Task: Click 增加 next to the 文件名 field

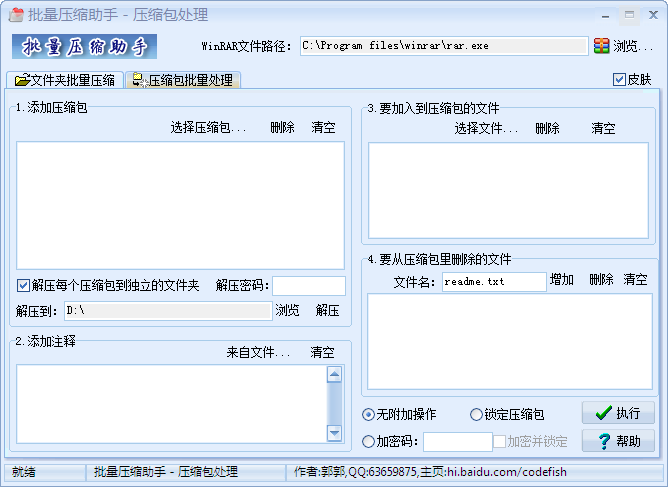Action: tap(562, 280)
